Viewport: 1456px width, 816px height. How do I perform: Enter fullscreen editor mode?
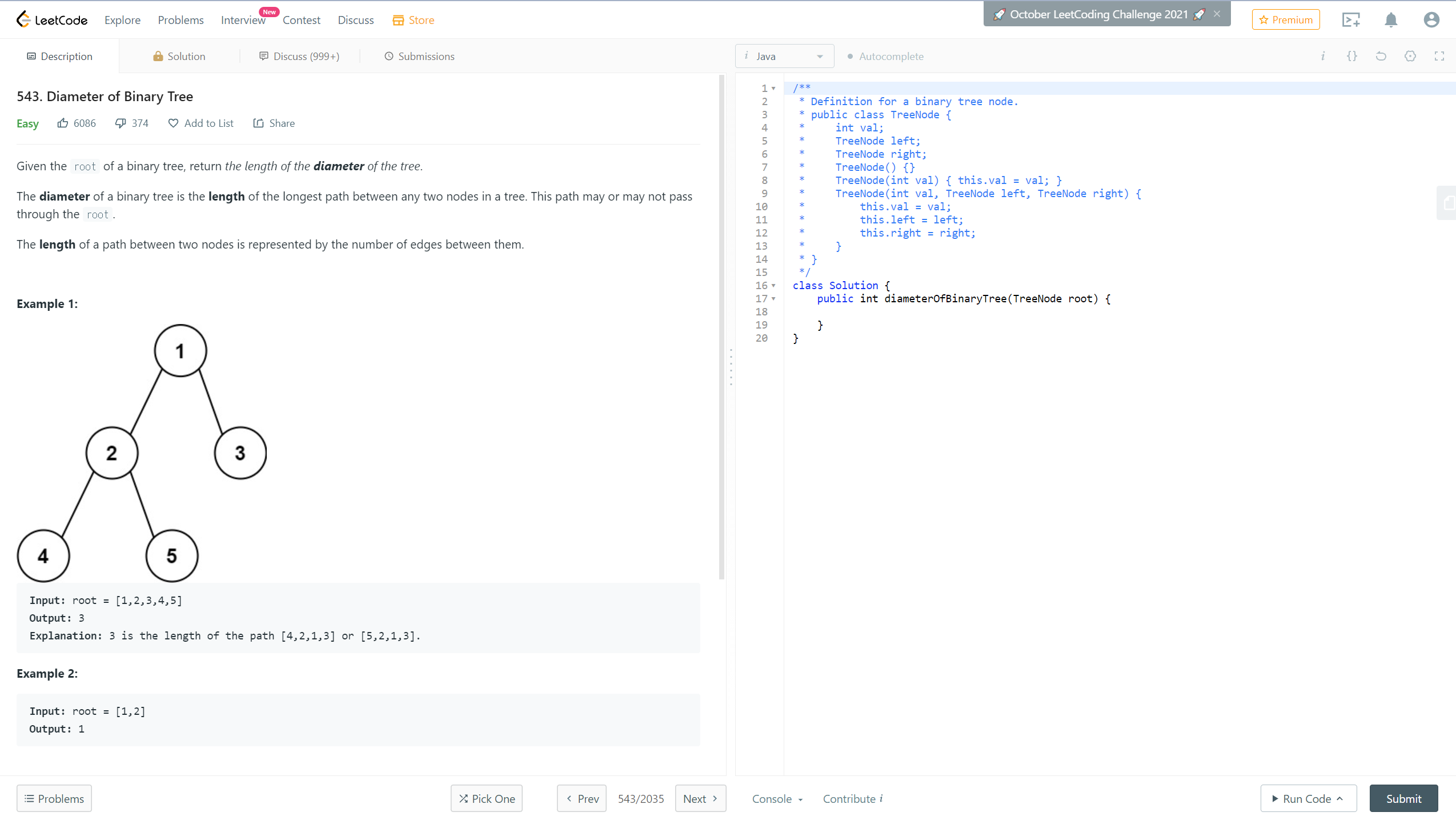pos(1439,56)
